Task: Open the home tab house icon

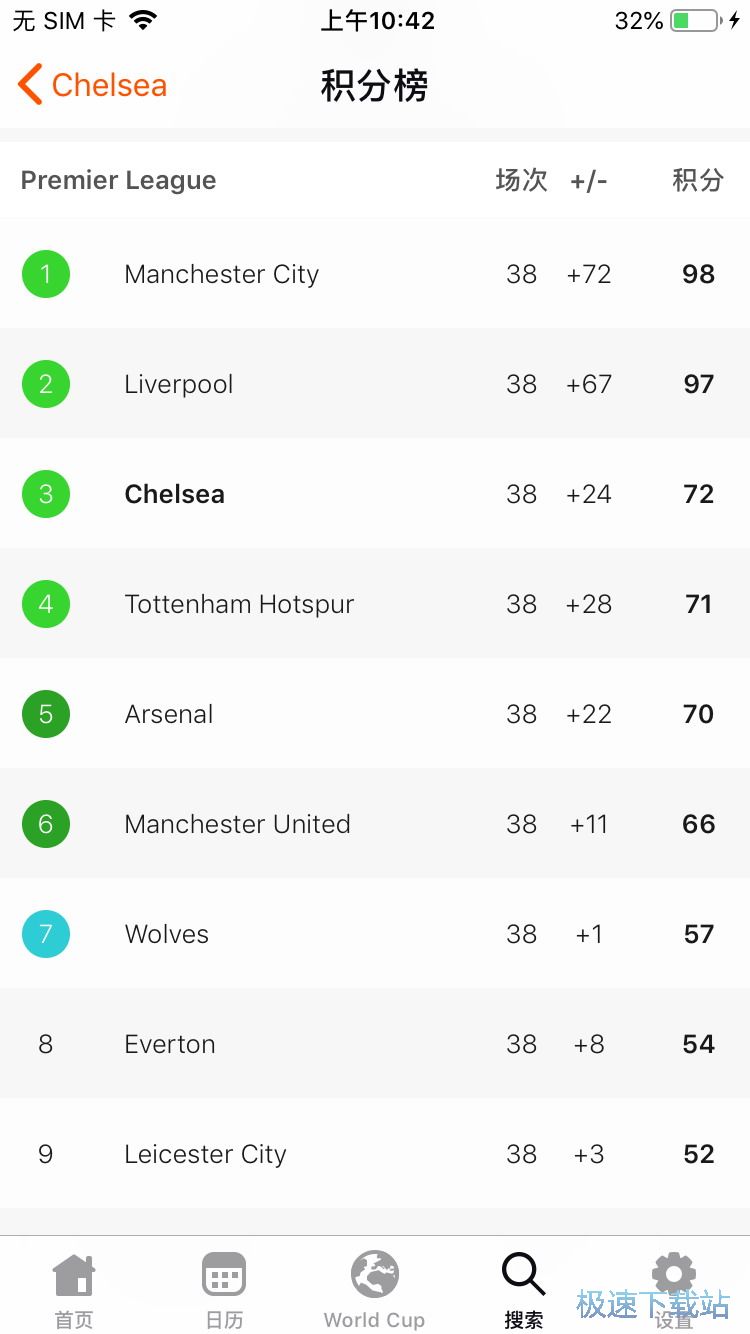Action: pos(74,1275)
